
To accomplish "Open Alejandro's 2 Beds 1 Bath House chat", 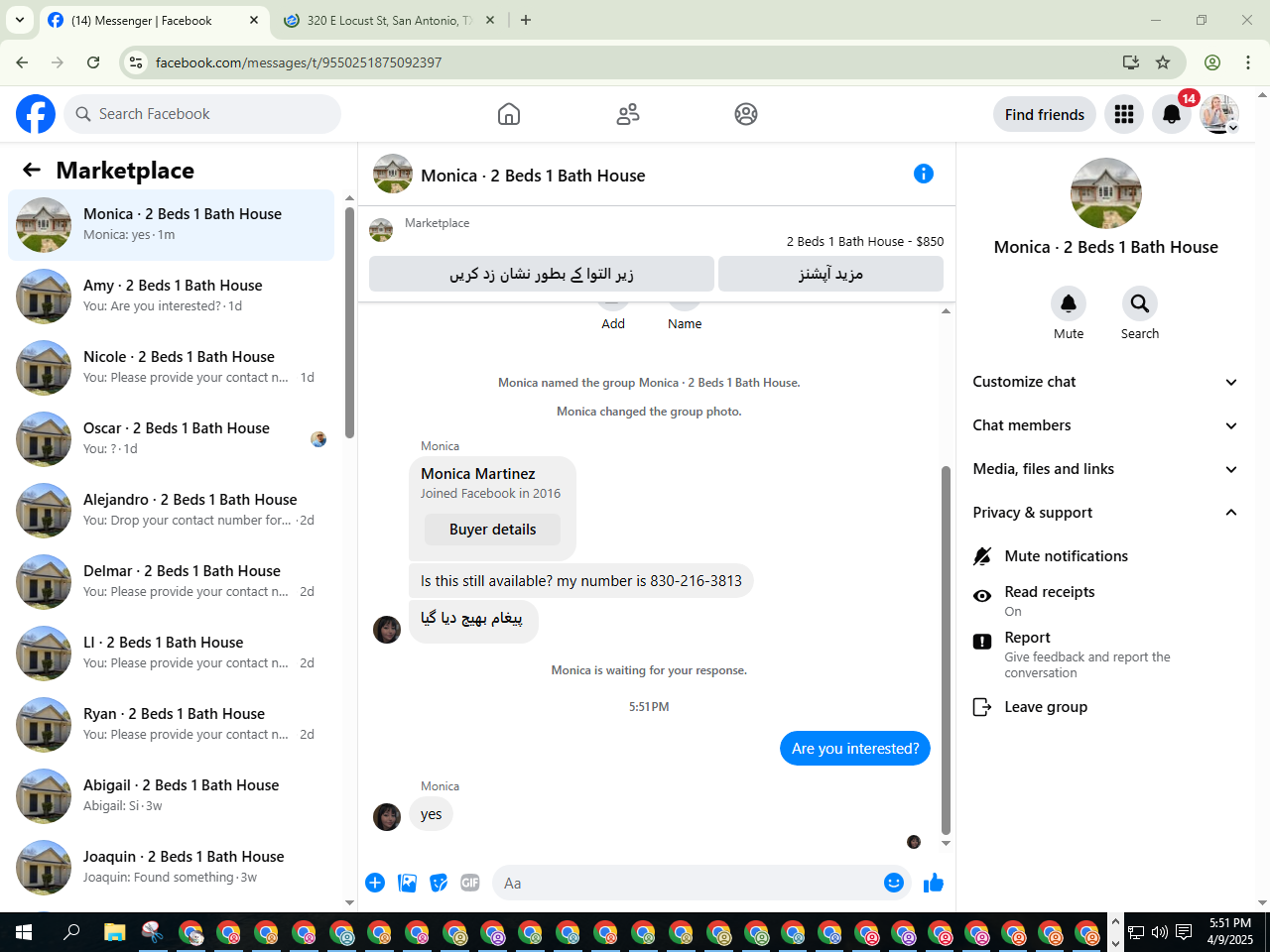I will tap(172, 511).
